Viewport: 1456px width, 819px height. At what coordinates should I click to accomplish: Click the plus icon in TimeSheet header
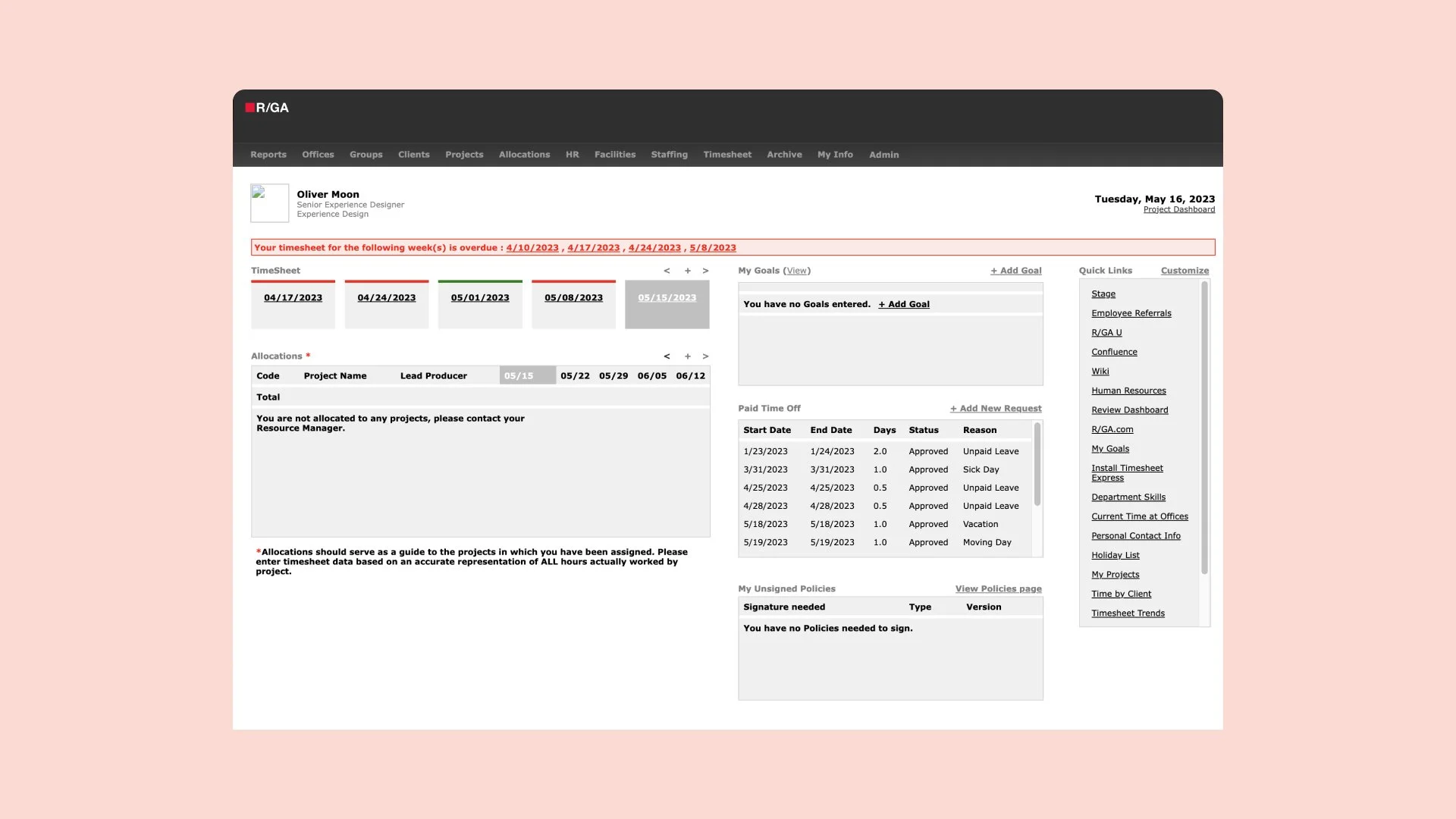(x=688, y=271)
